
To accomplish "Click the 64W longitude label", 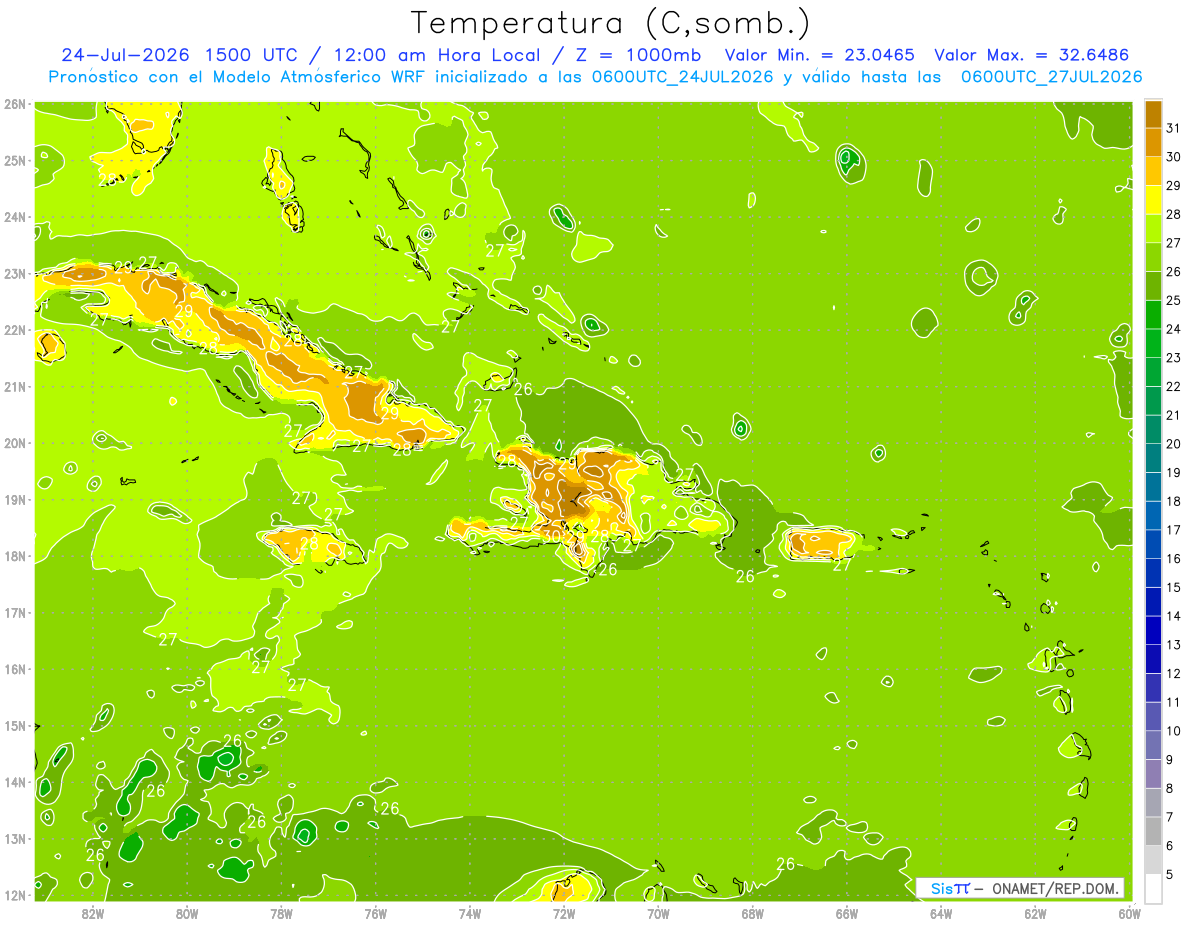I will (x=941, y=913).
